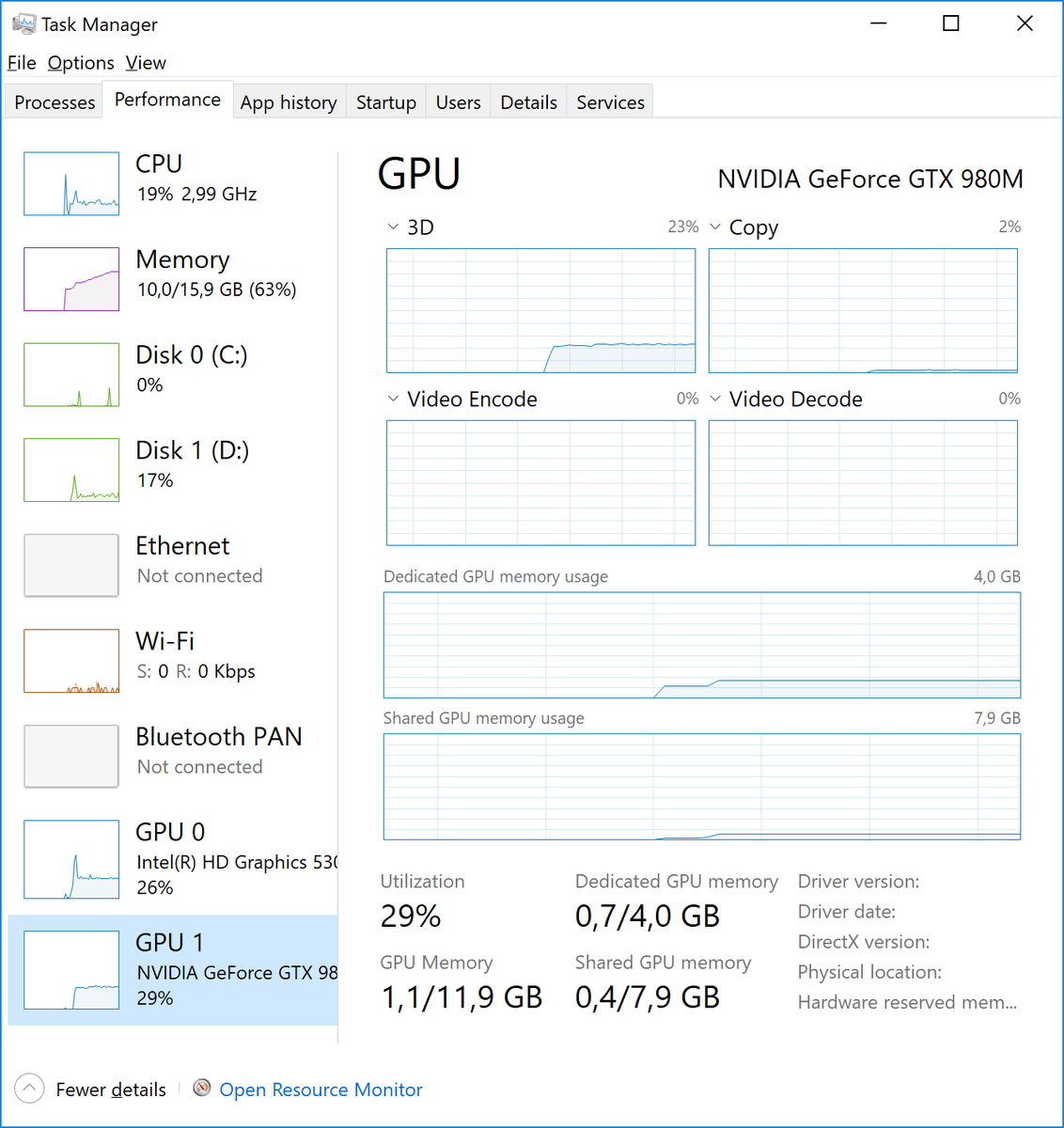Click the NVIDIA GeForce GTX 980M heading
This screenshot has height=1128, width=1064.
[x=870, y=179]
